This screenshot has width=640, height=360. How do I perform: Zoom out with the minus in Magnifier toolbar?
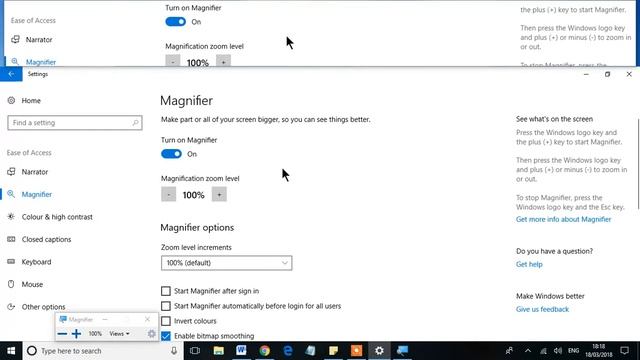pyautogui.click(x=62, y=334)
